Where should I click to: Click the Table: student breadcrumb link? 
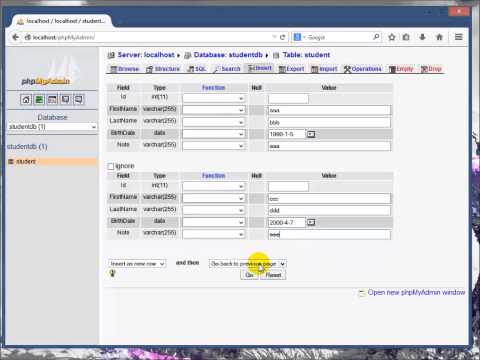point(306,55)
